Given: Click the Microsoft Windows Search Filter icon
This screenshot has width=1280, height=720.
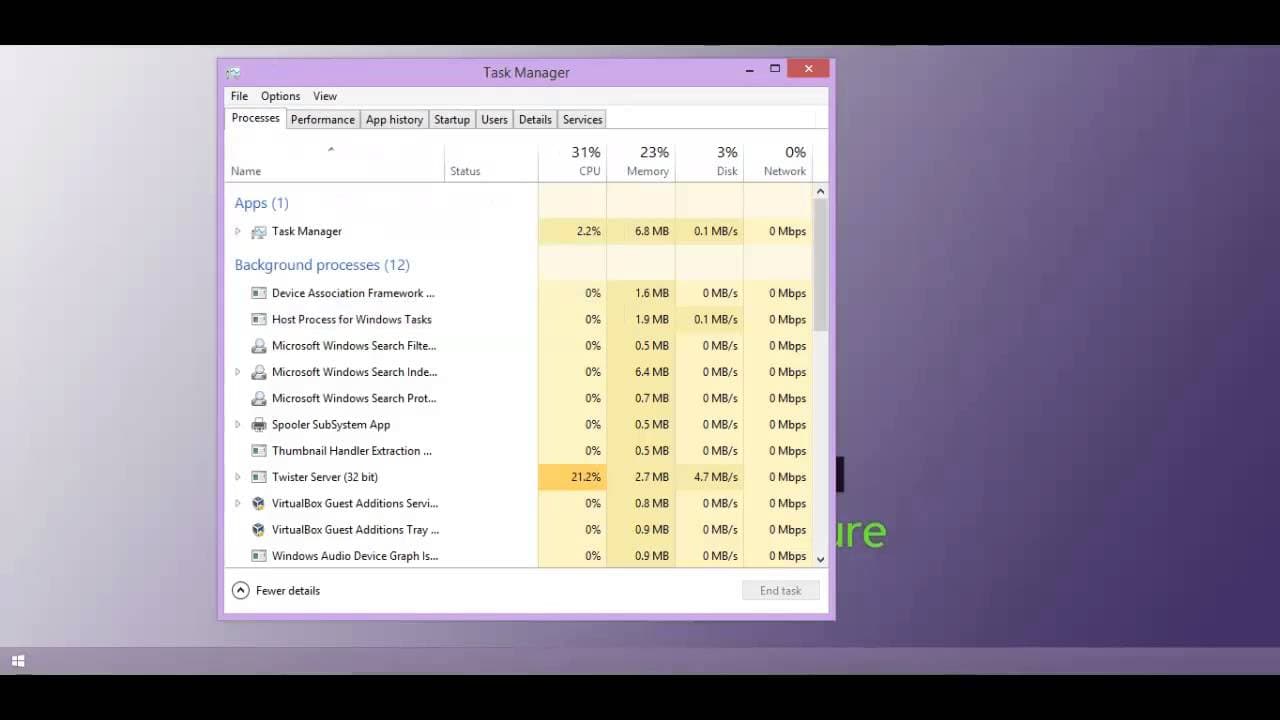Looking at the screenshot, I should [259, 346].
